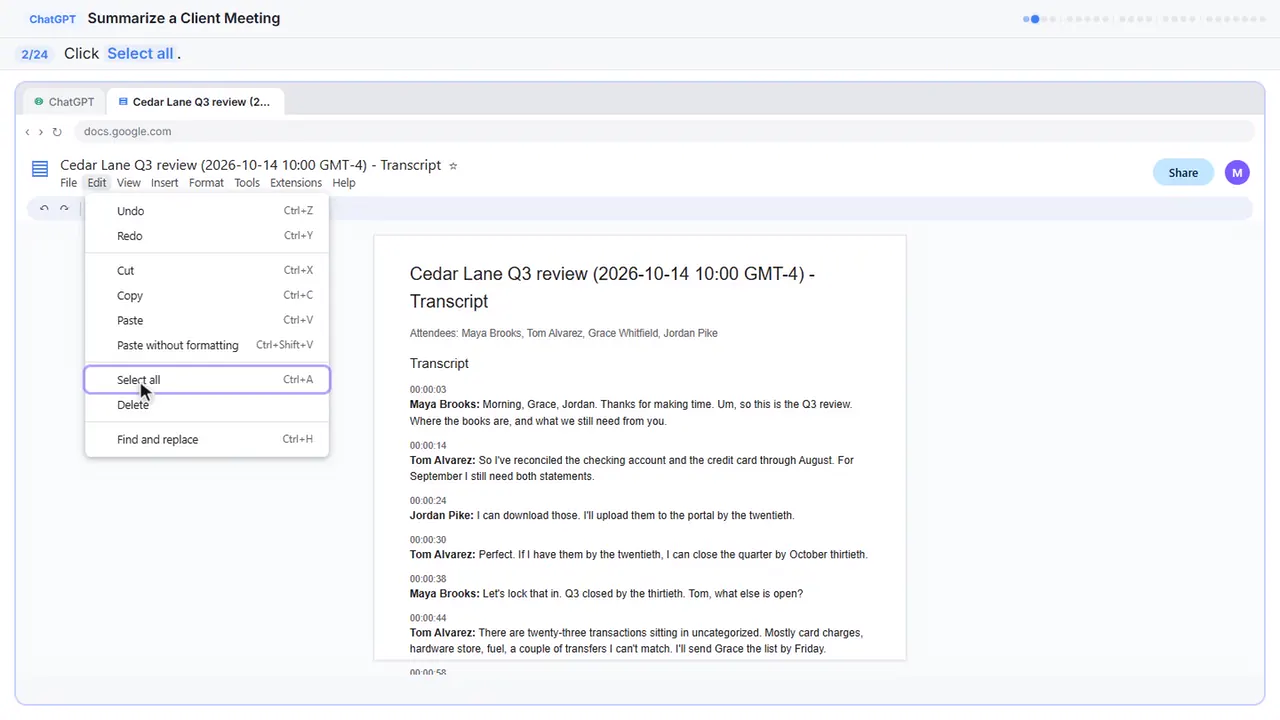Star the document with the star icon
Screen dimensions: 1280x720
pos(453,166)
